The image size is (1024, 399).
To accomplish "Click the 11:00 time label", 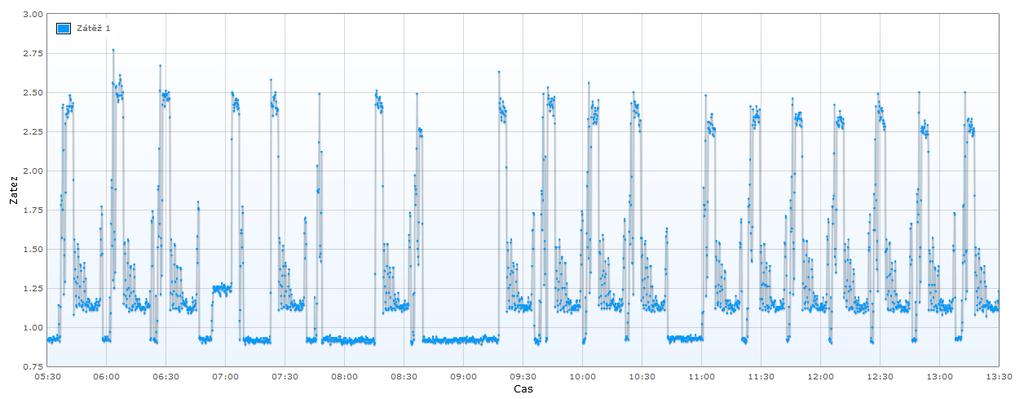I will [x=701, y=377].
